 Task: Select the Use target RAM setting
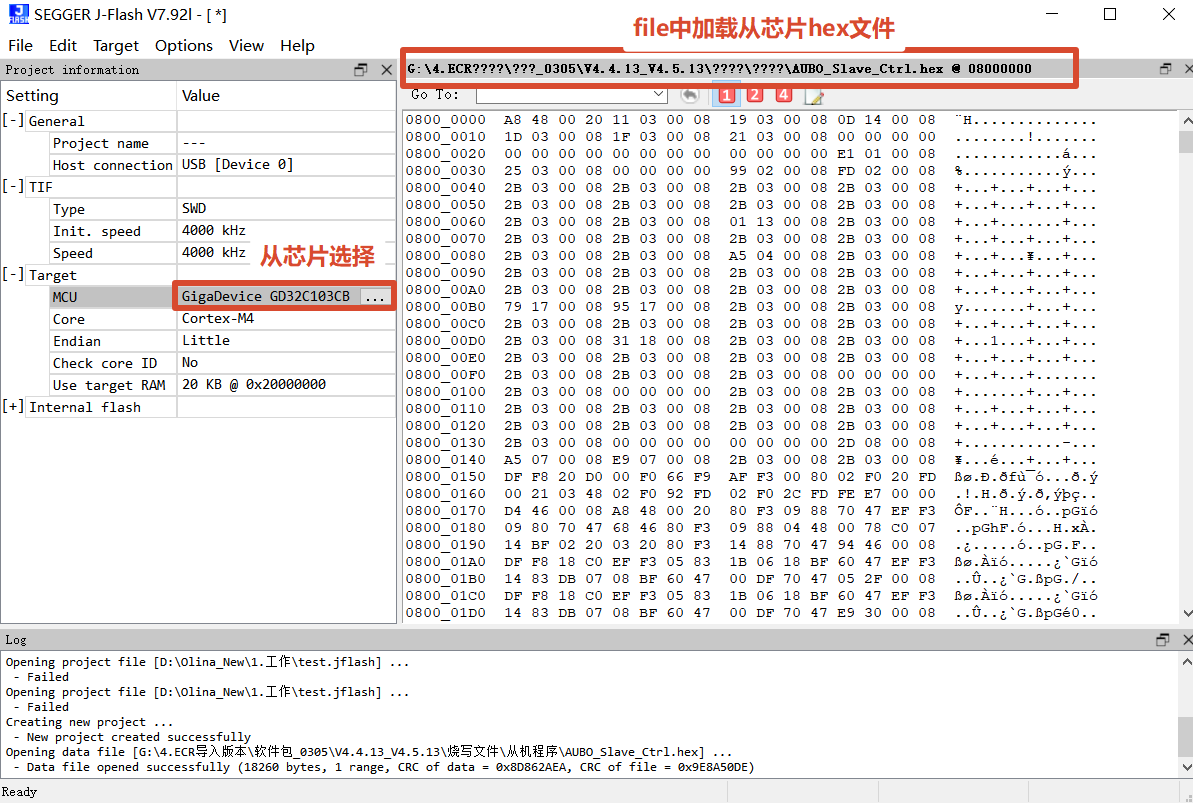click(x=109, y=385)
